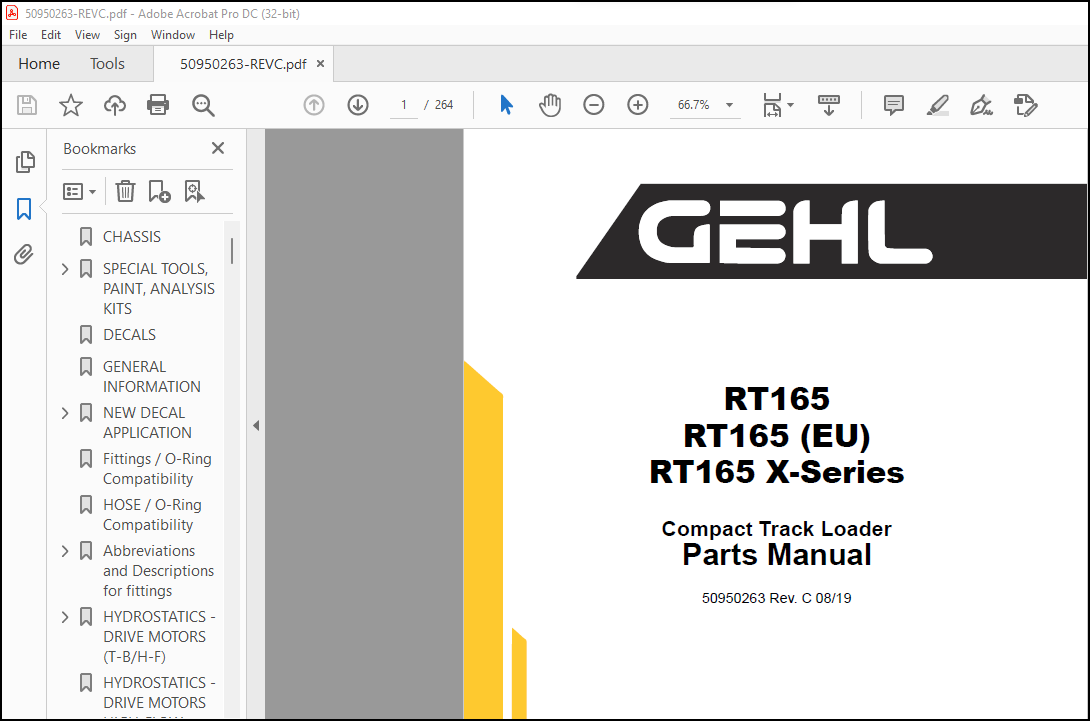
Task: Go to previous page arrow
Action: coord(314,105)
